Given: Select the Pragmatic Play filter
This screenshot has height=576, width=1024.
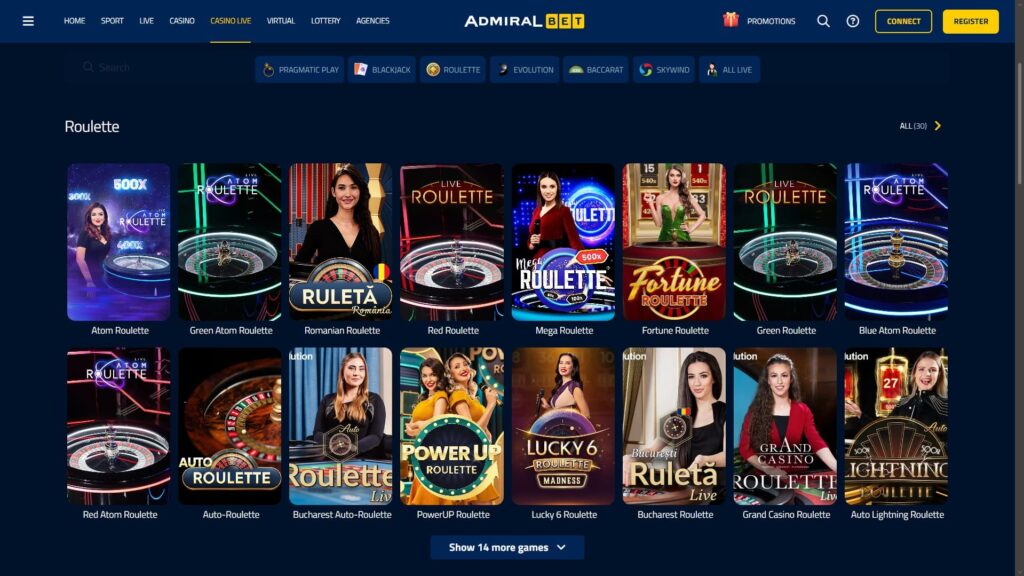Looking at the screenshot, I should point(300,69).
